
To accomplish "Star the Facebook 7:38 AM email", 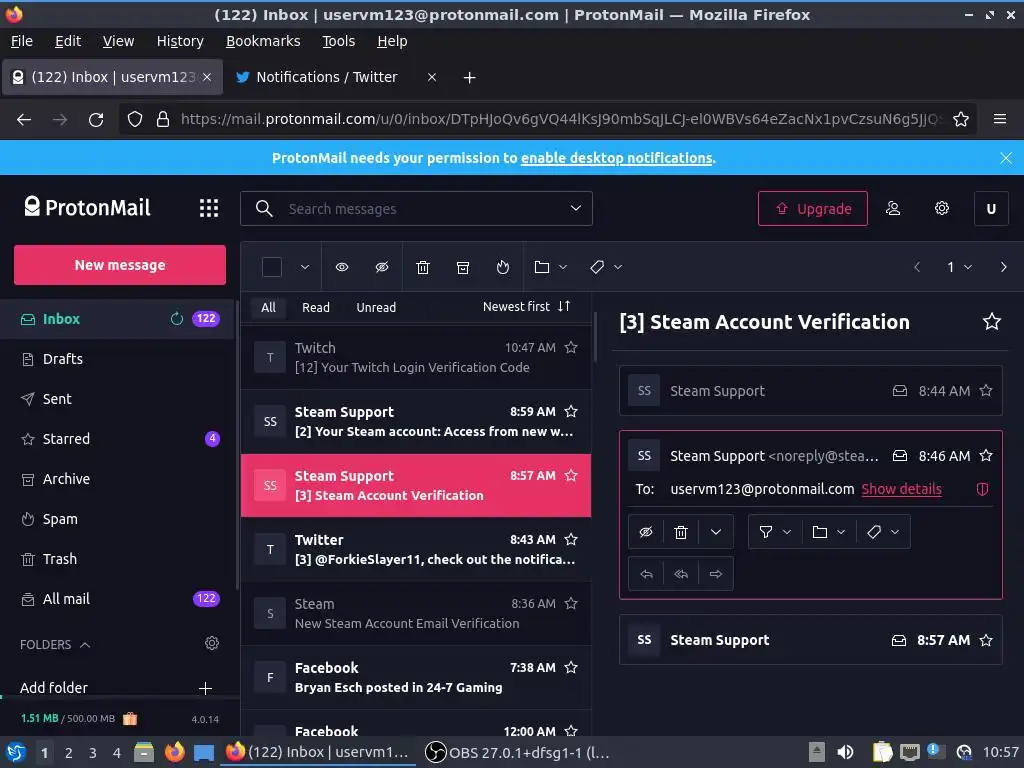I will coord(571,667).
